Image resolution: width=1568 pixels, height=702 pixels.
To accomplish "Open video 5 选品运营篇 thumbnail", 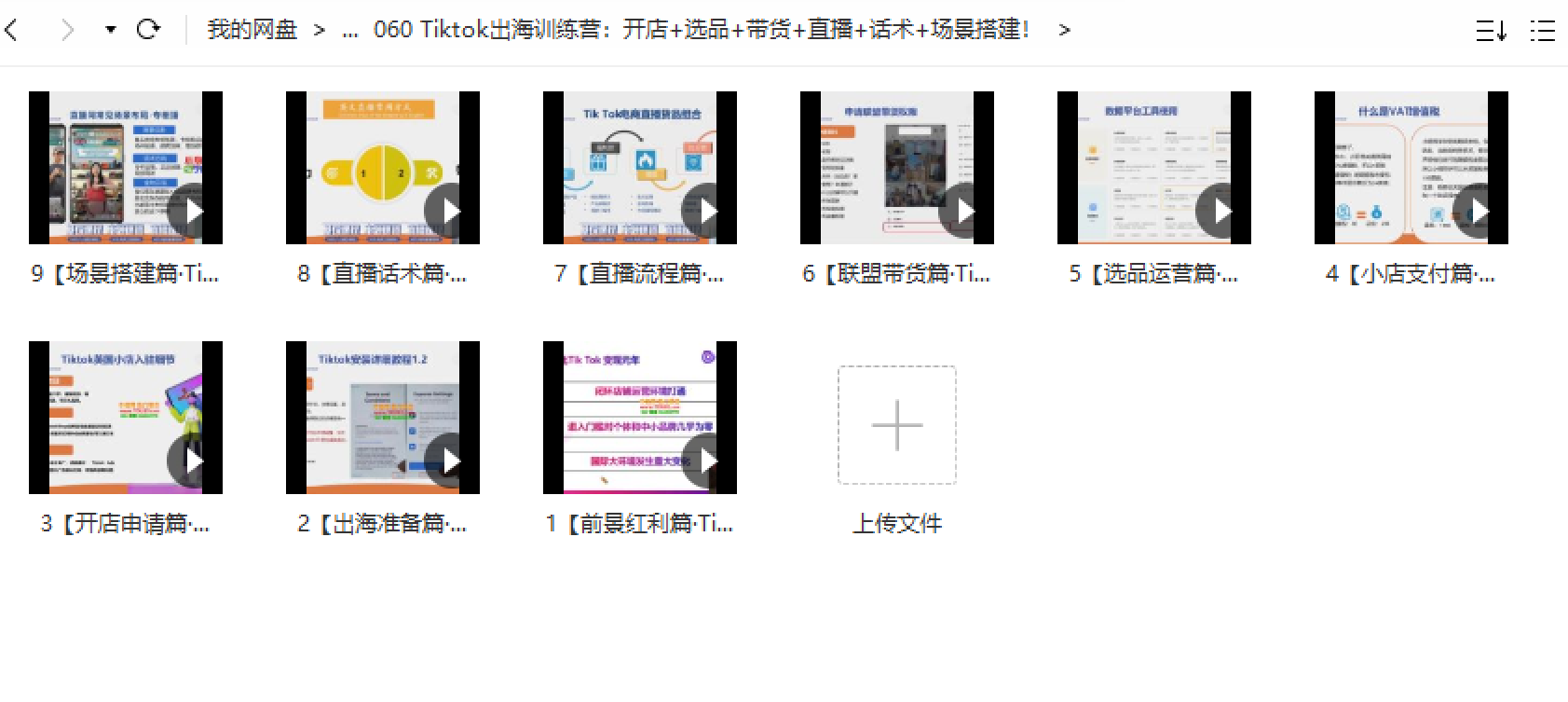I will [x=1154, y=168].
